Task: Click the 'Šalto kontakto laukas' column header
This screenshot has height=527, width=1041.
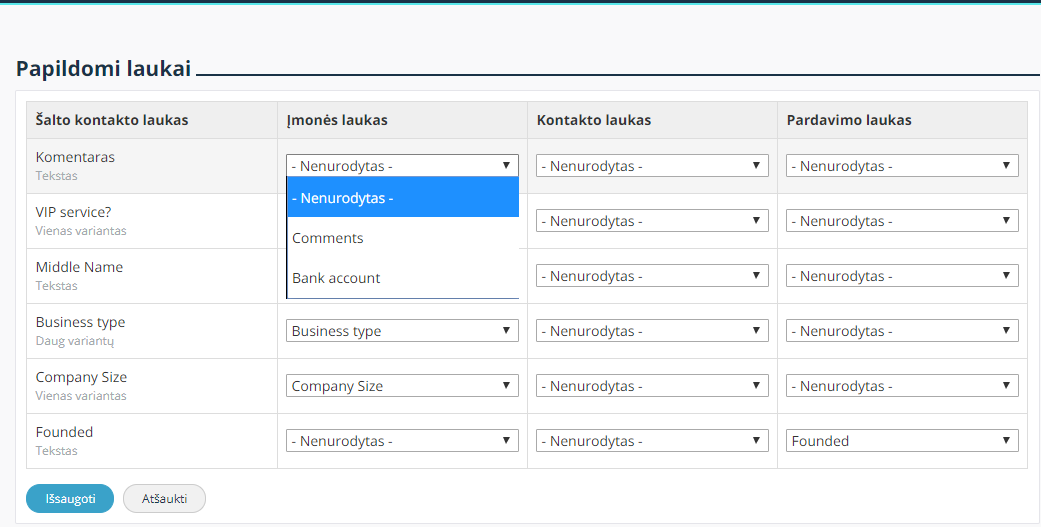Action: pyautogui.click(x=112, y=120)
